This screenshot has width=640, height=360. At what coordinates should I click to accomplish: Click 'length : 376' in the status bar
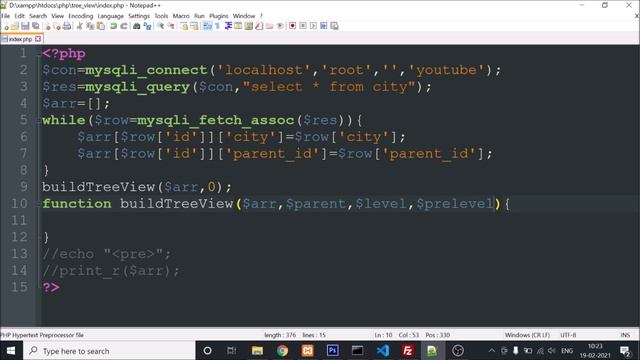click(280, 335)
